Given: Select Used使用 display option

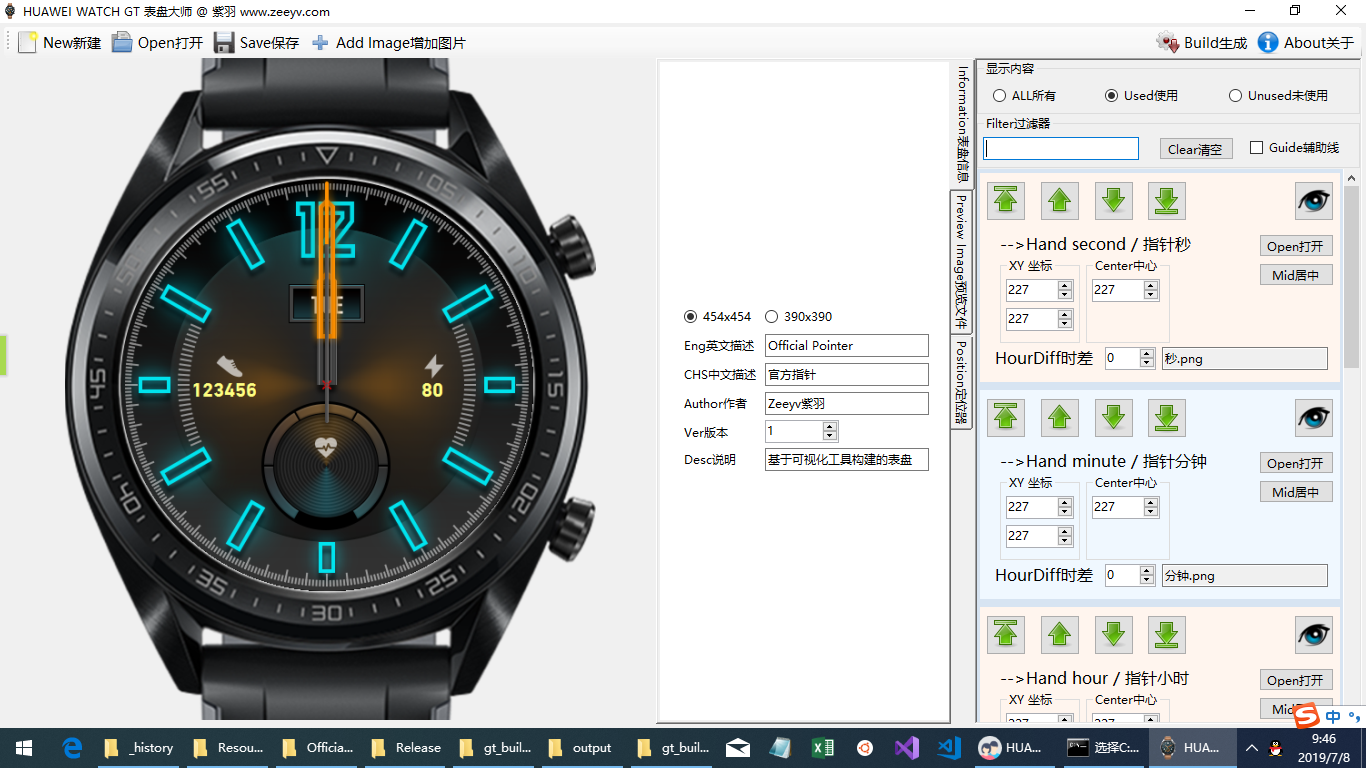Looking at the screenshot, I should click(1141, 96).
